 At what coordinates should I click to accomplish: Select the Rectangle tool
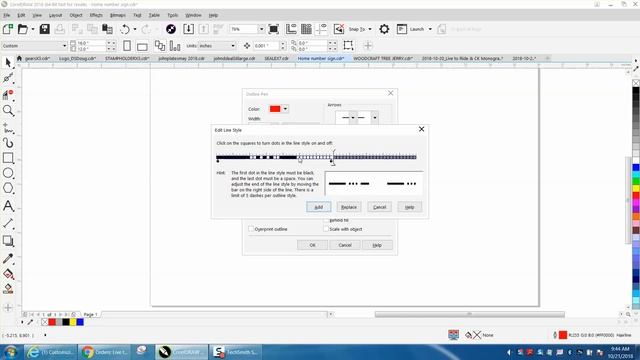point(8,158)
